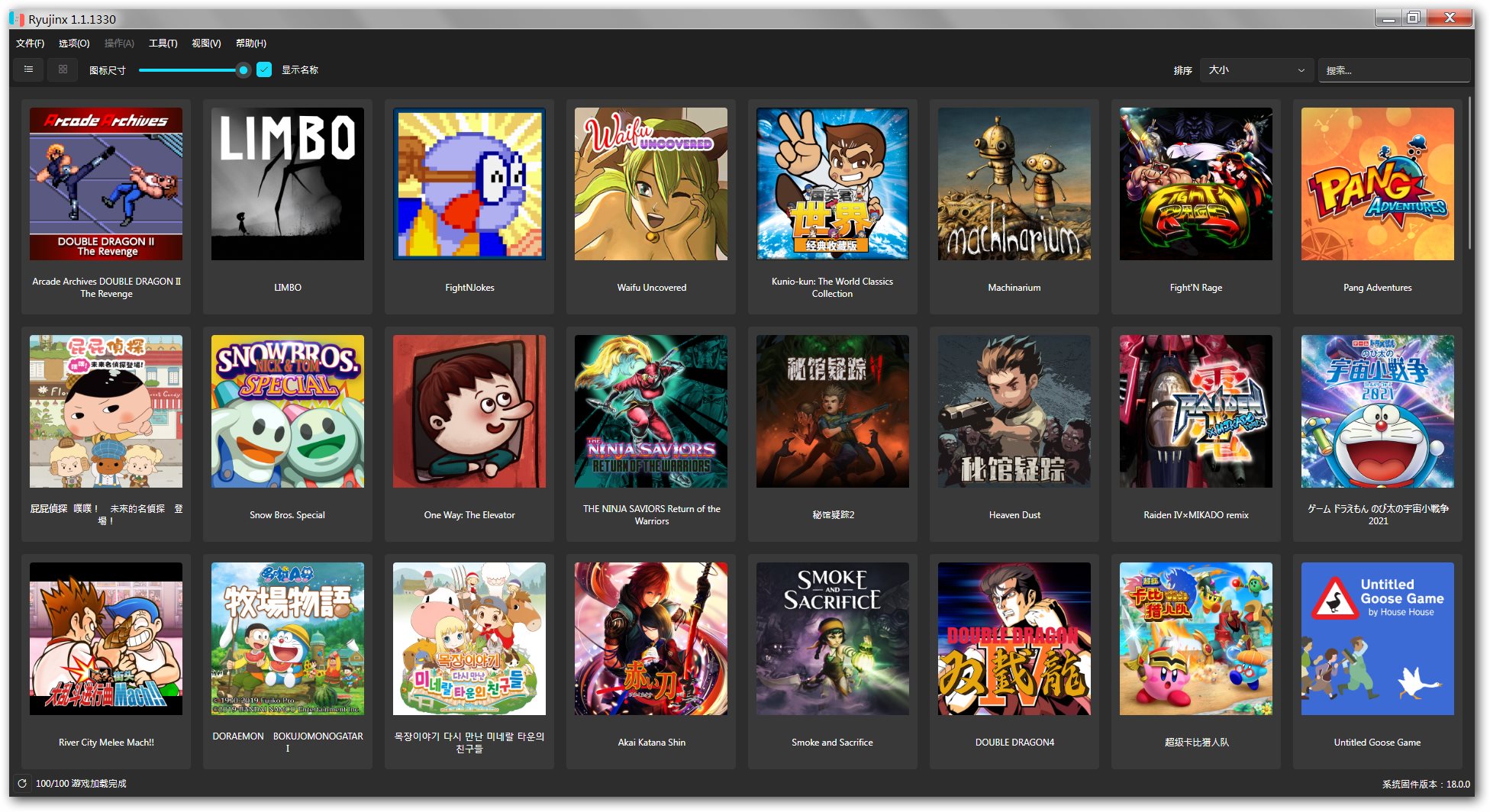This screenshot has width=1490, height=812.
Task: Select the DORAEMON BOKUJOMONOGATARI cover
Action: tap(288, 639)
